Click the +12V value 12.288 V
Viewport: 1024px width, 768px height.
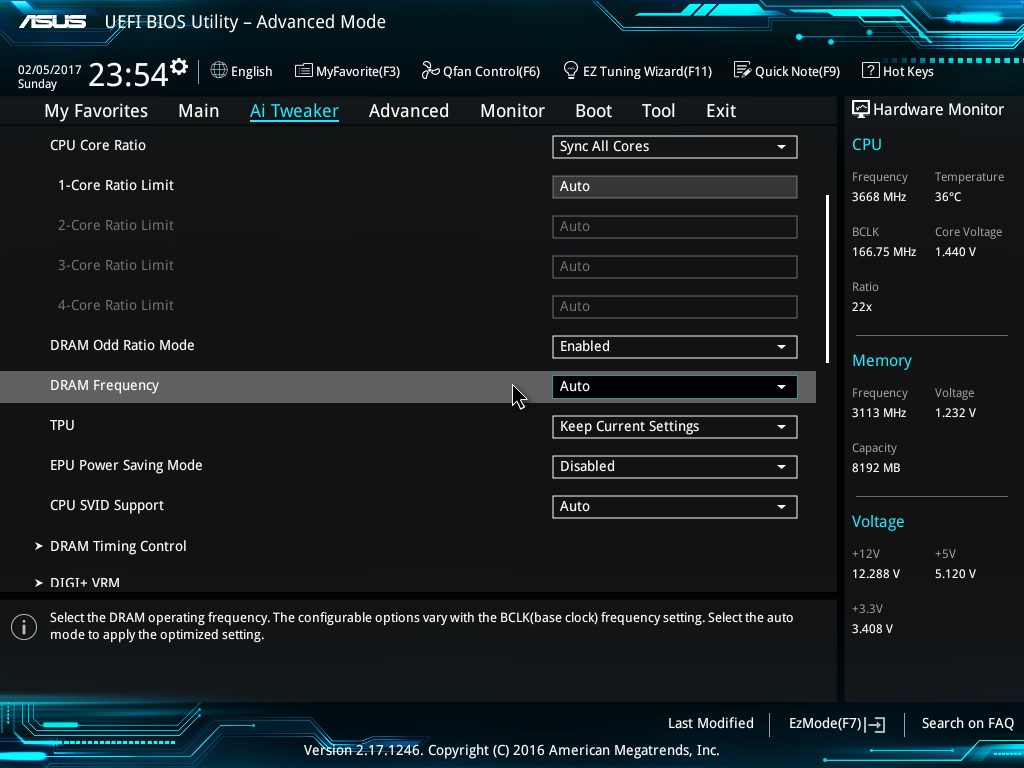tap(876, 573)
